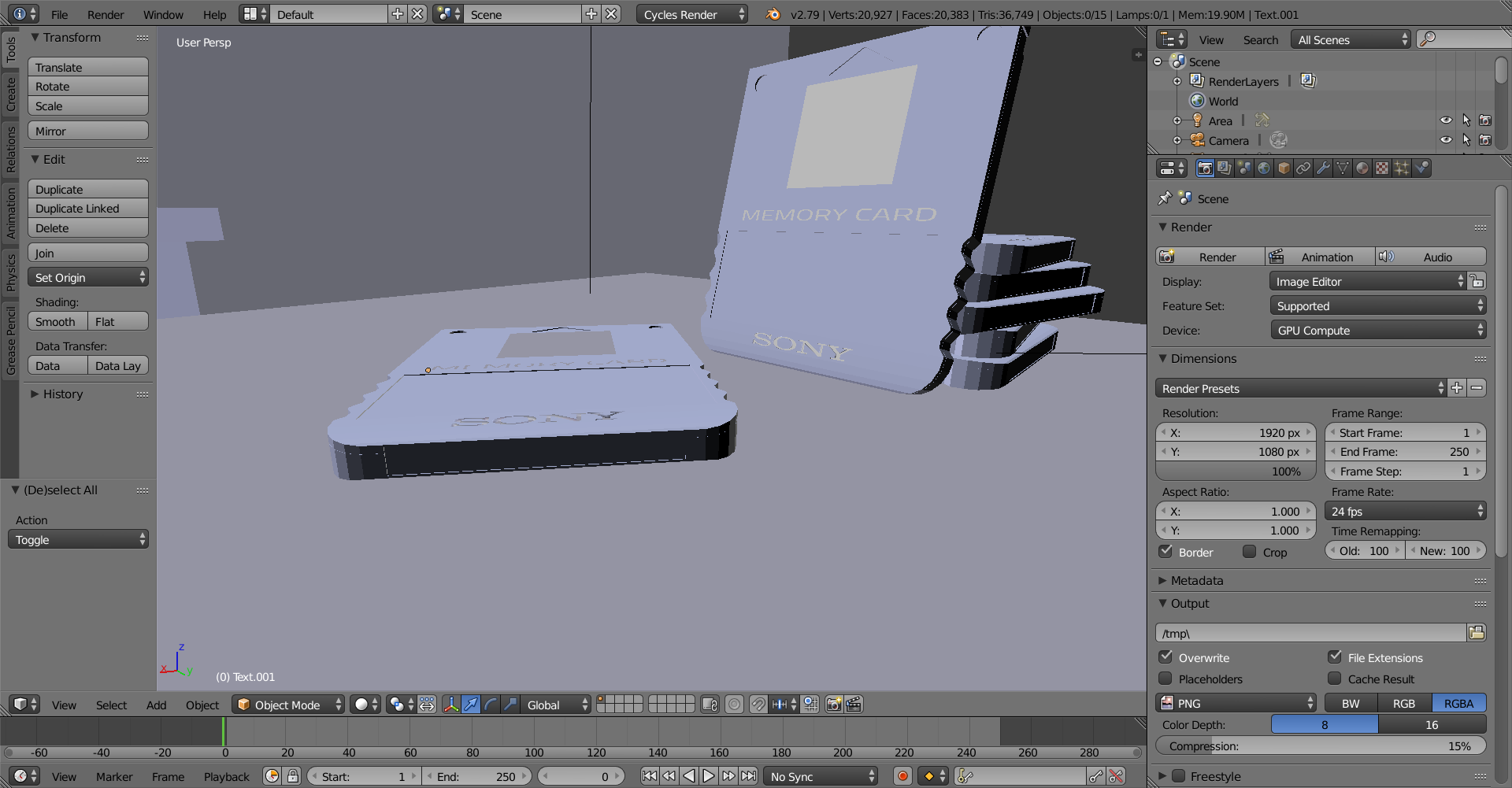Open the Physics properties tab icon
Screen dimensions: 1512x788
(1421, 168)
